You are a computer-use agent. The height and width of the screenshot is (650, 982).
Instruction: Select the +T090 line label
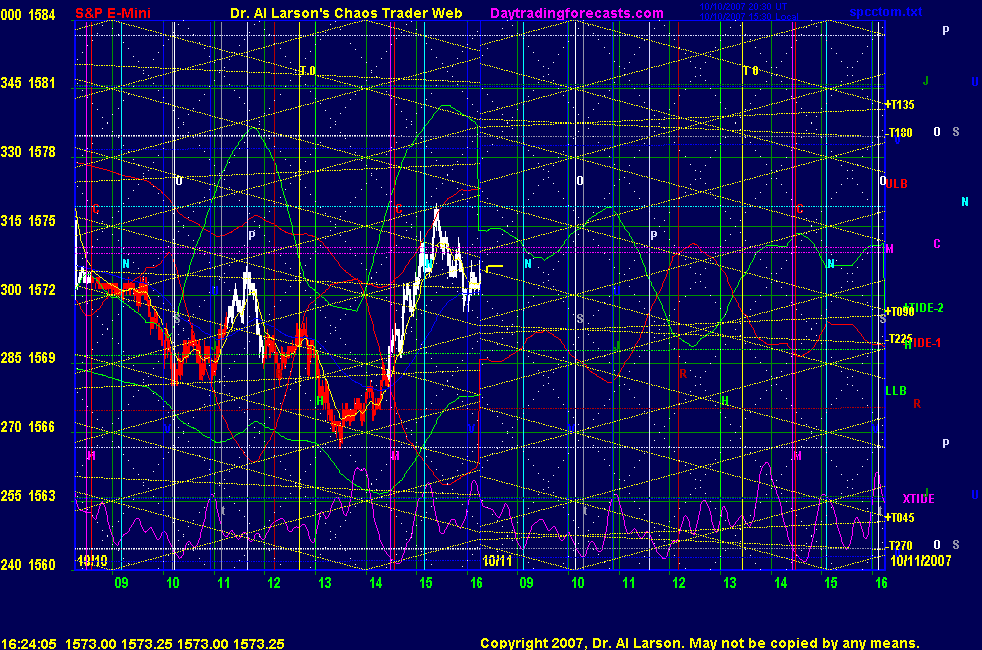pos(899,311)
